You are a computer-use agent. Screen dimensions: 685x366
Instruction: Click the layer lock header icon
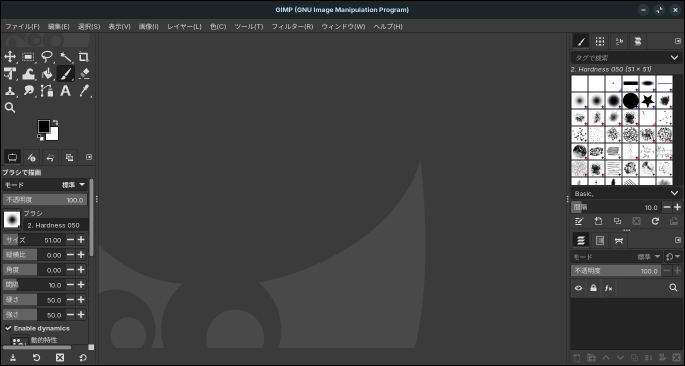(x=593, y=288)
